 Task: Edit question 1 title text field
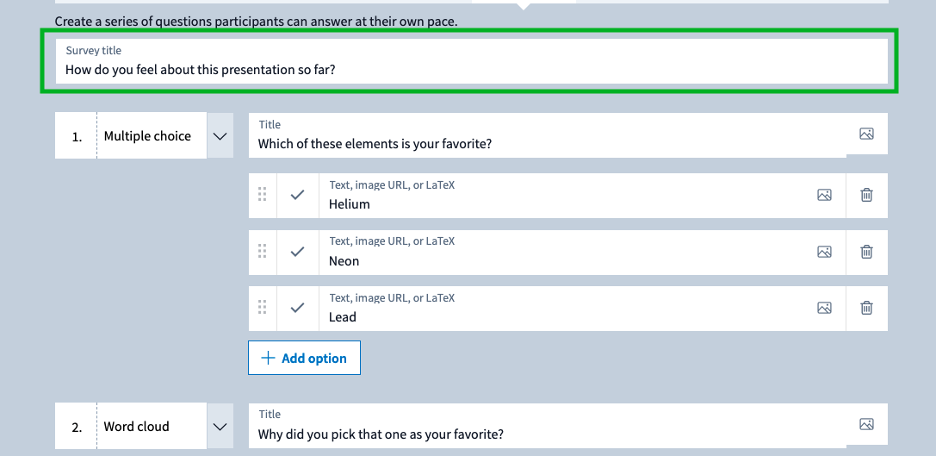[547, 135]
